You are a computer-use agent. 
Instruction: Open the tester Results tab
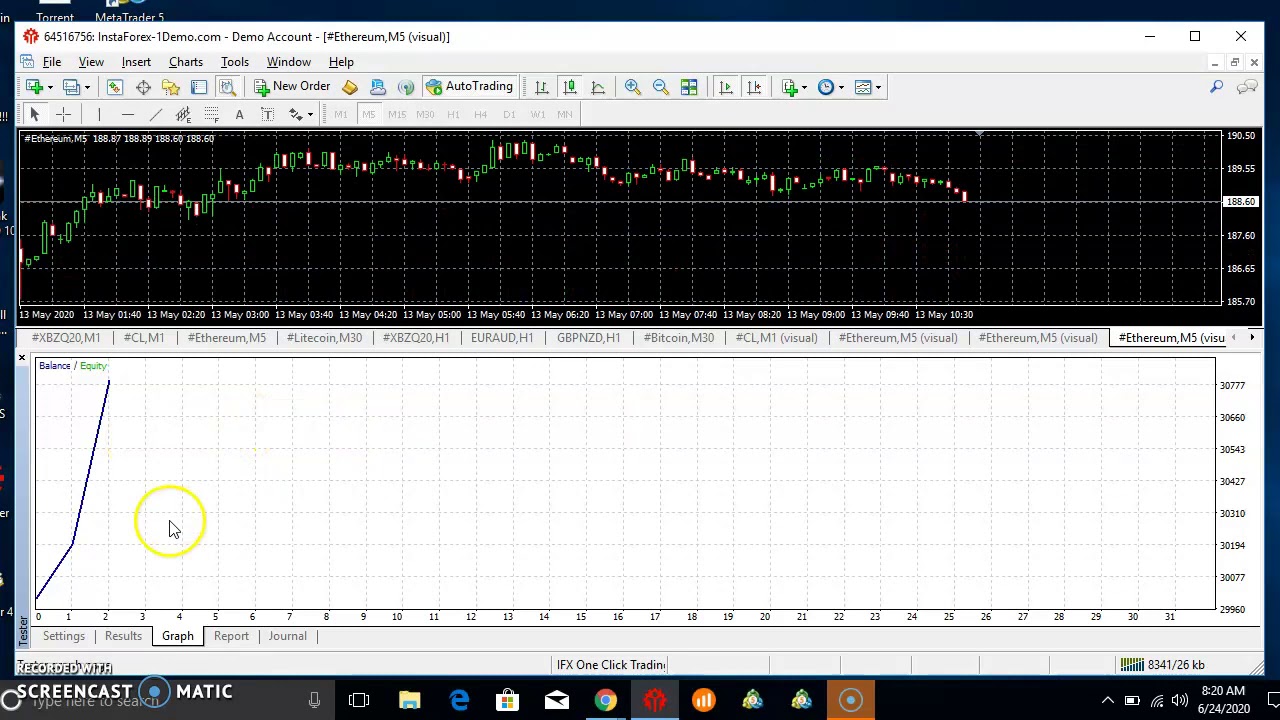(123, 636)
